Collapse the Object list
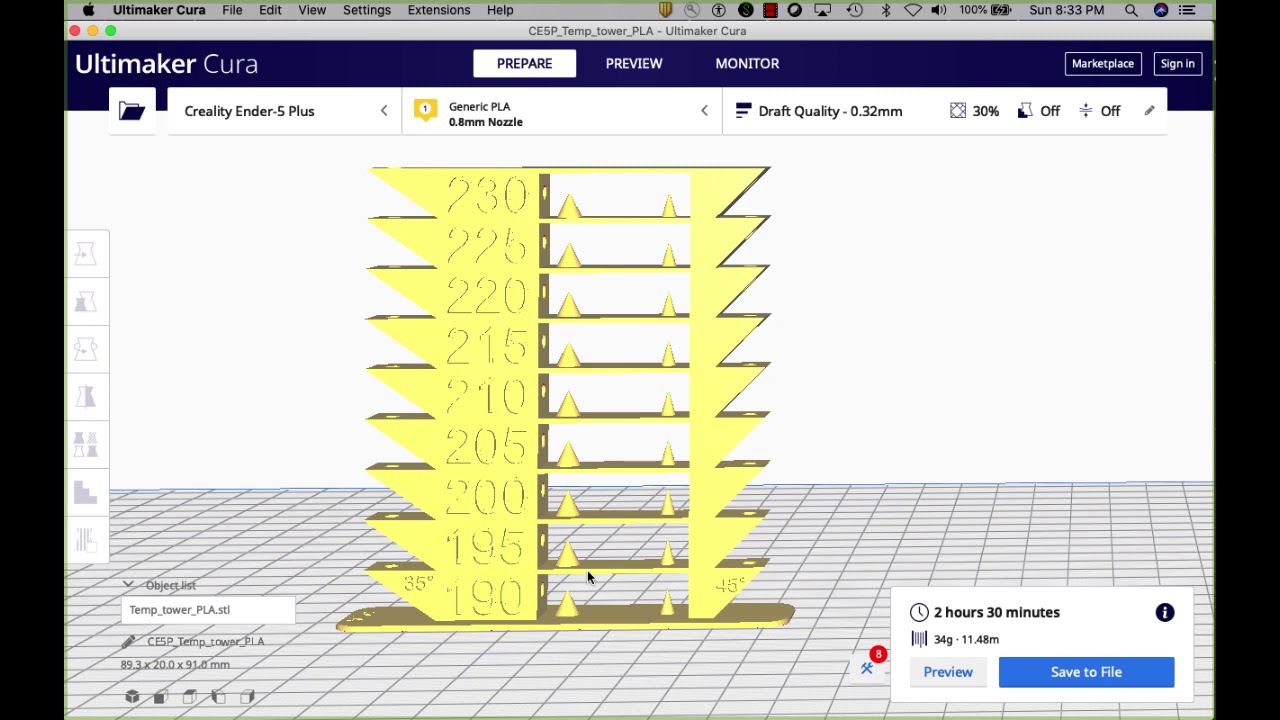Screen dimensions: 1280x720 click(x=128, y=585)
